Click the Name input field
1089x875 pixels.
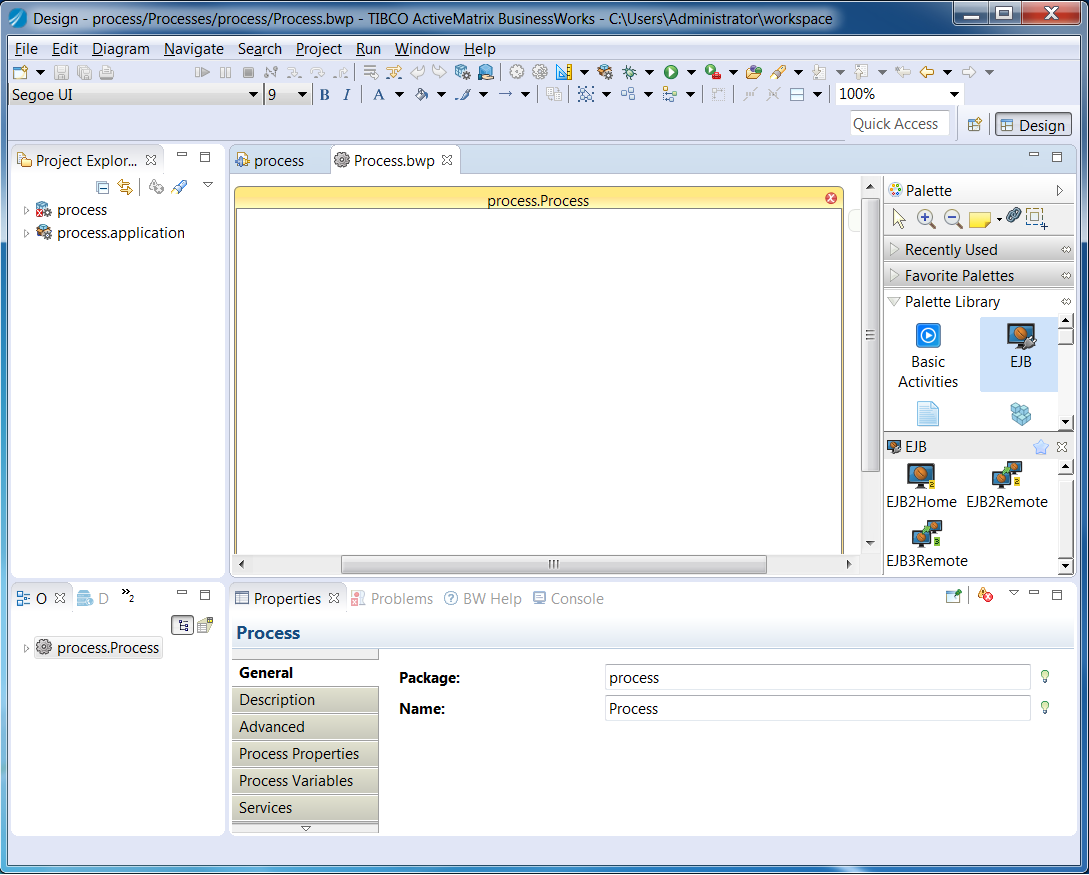pyautogui.click(x=817, y=709)
